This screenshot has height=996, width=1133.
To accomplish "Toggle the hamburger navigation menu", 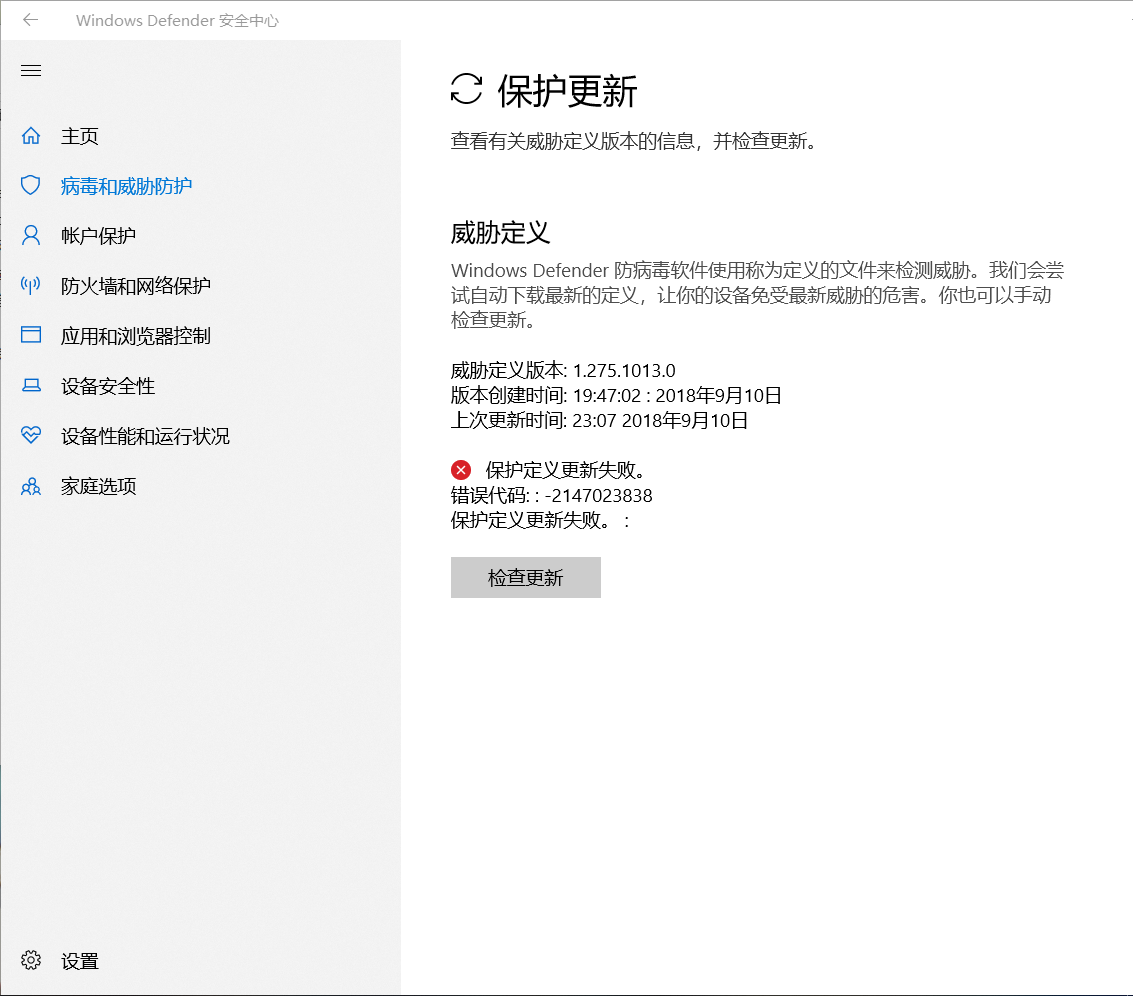I will point(31,70).
